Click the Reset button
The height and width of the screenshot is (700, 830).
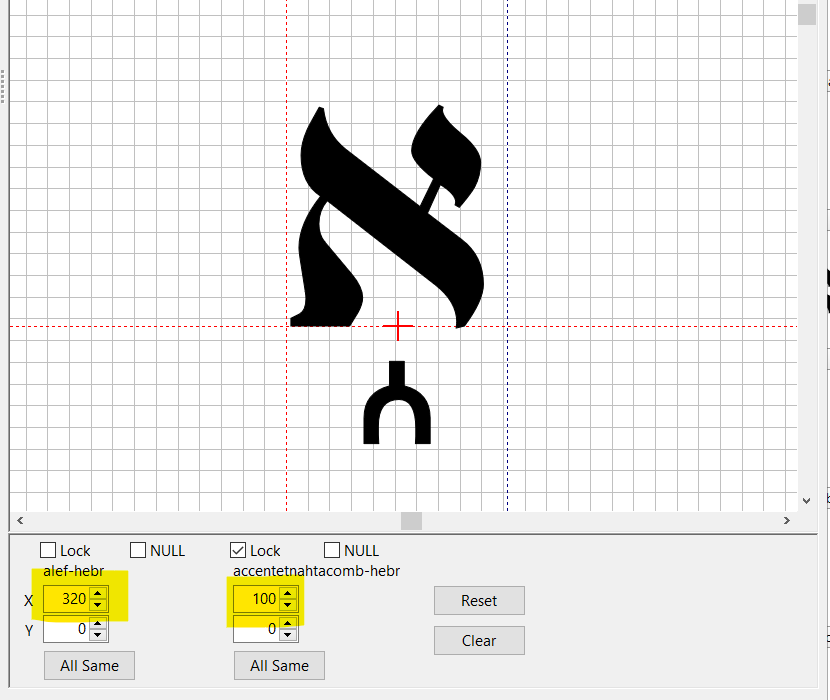click(x=479, y=600)
